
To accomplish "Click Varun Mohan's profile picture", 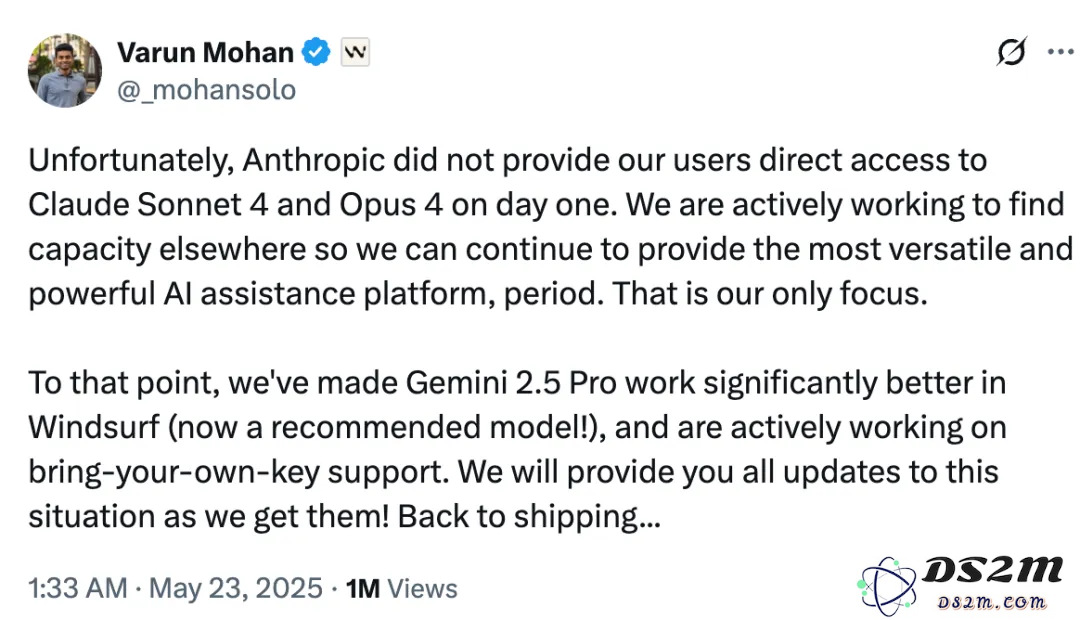I will click(x=65, y=70).
